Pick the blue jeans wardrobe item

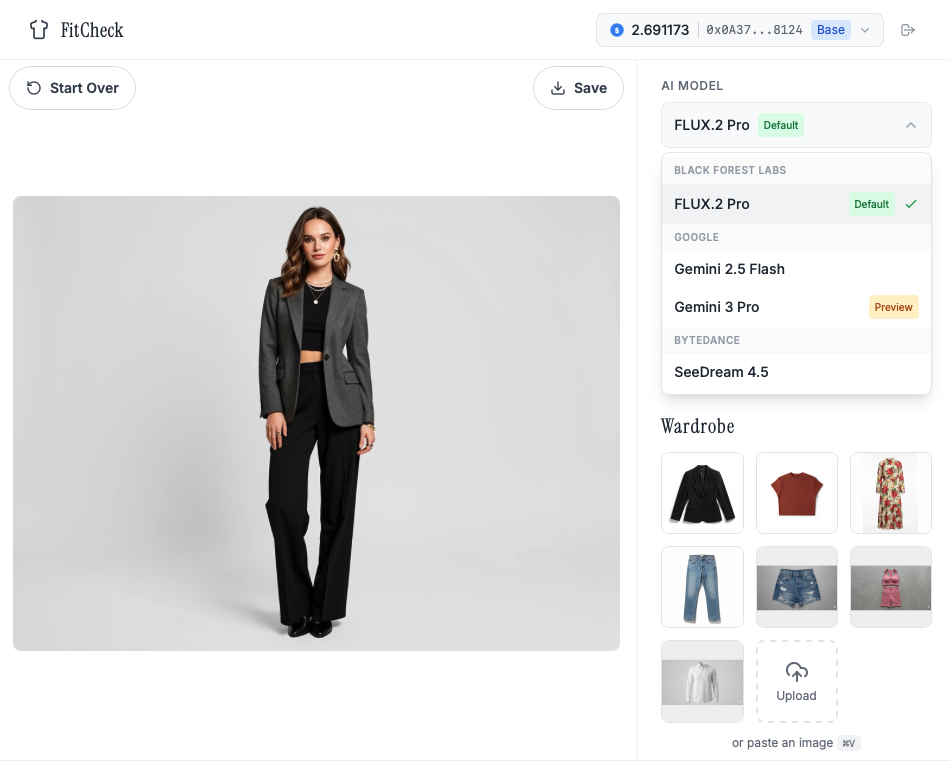click(702, 587)
